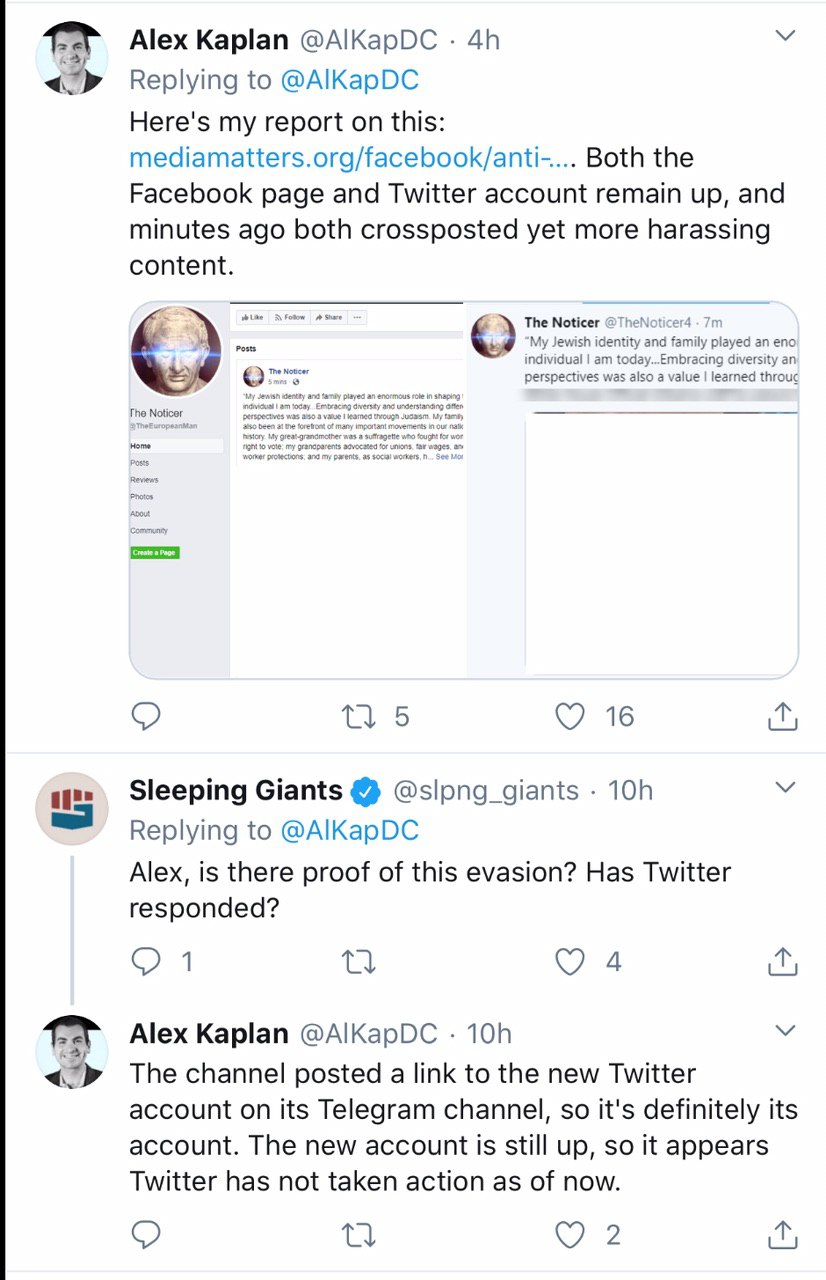This screenshot has width=826, height=1280.
Task: Expand options chevron on last Alex Kaplan tweet
Action: click(786, 1030)
